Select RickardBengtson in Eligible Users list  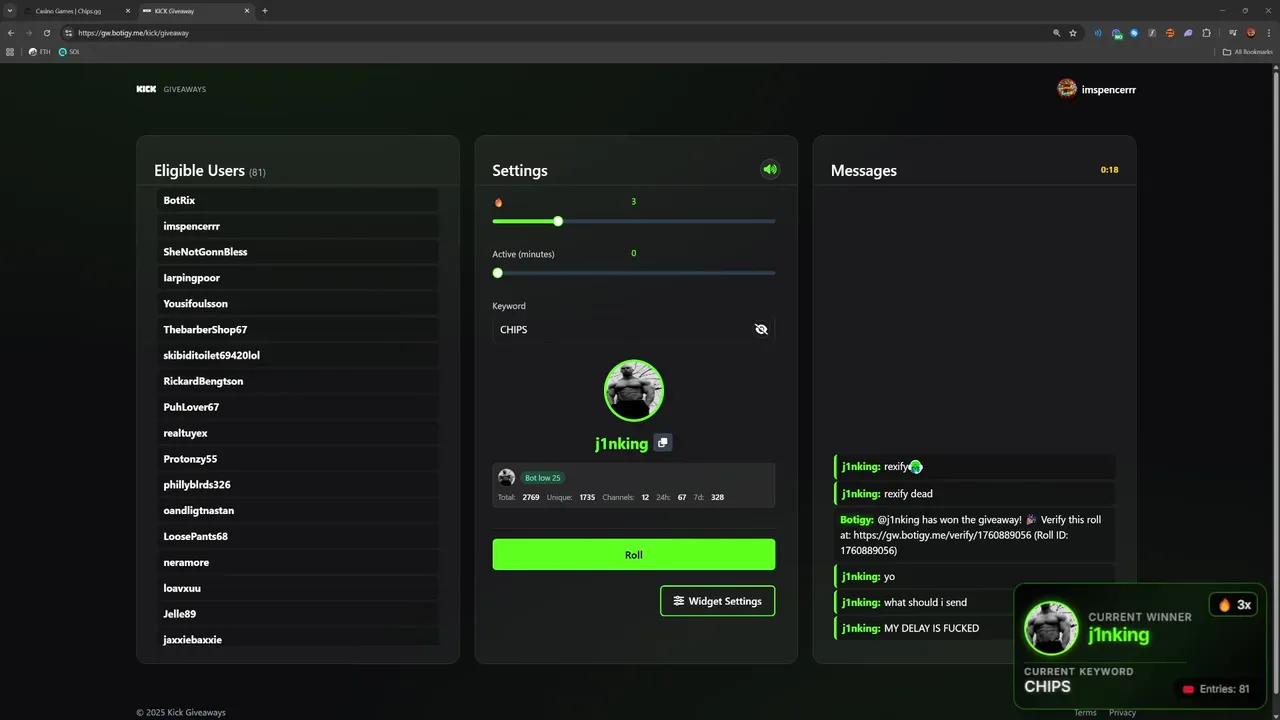pyautogui.click(x=297, y=381)
